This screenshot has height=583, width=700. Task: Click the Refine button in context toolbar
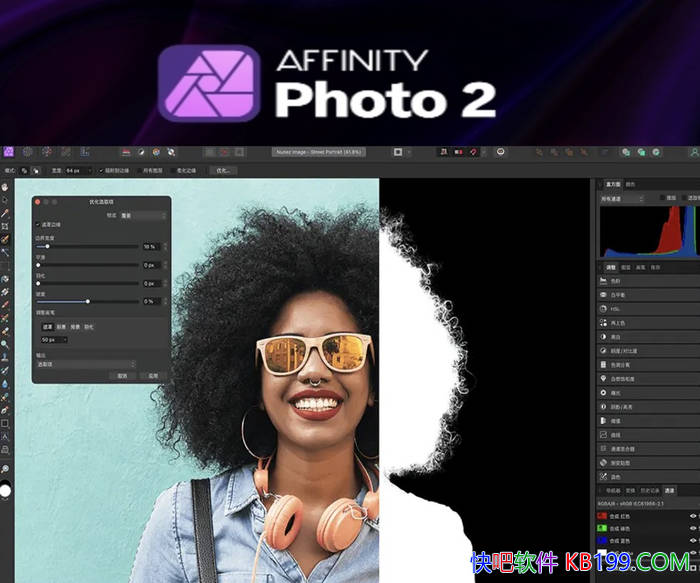pos(223,171)
